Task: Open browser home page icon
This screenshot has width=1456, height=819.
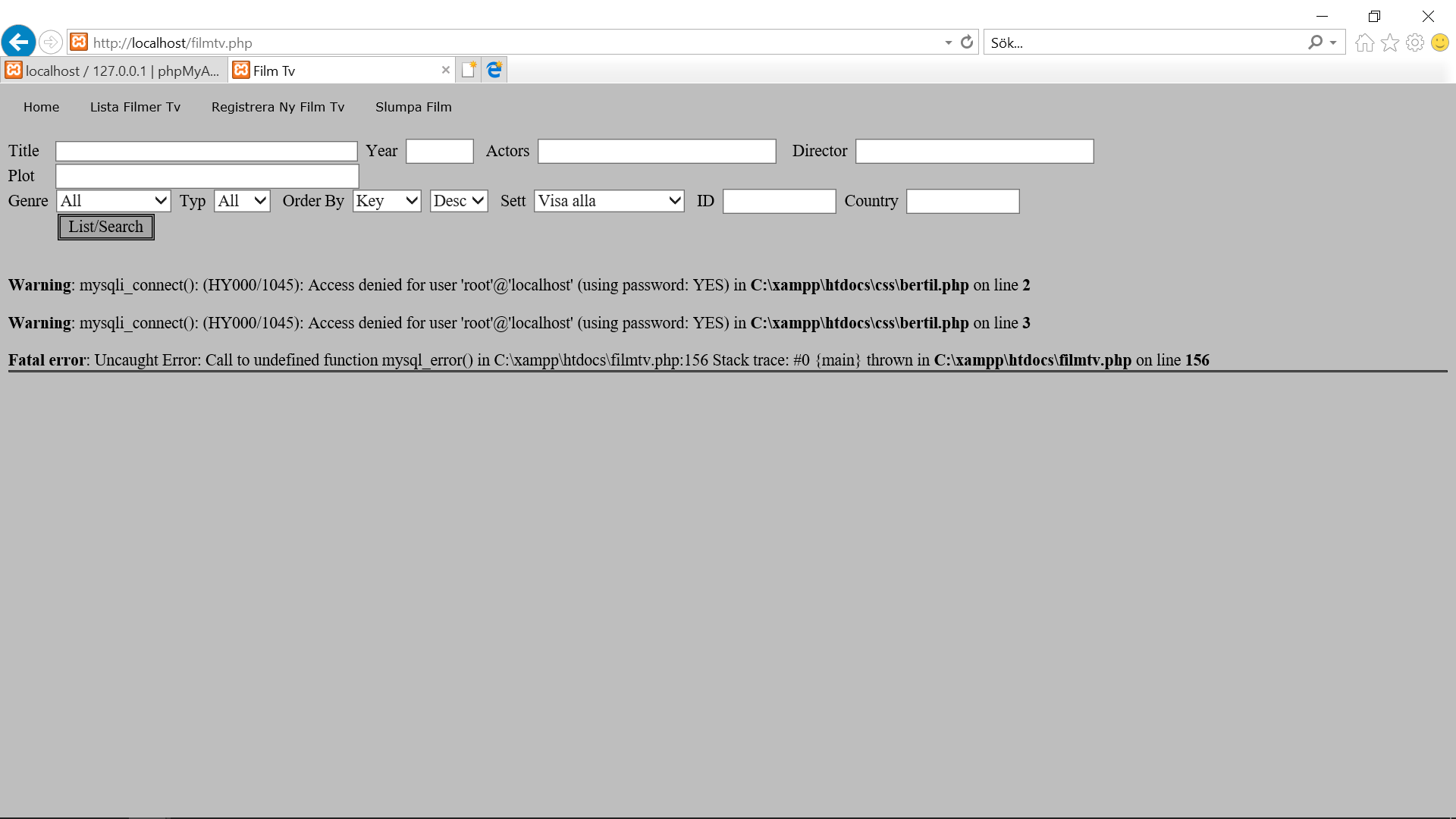Action: [x=1364, y=42]
